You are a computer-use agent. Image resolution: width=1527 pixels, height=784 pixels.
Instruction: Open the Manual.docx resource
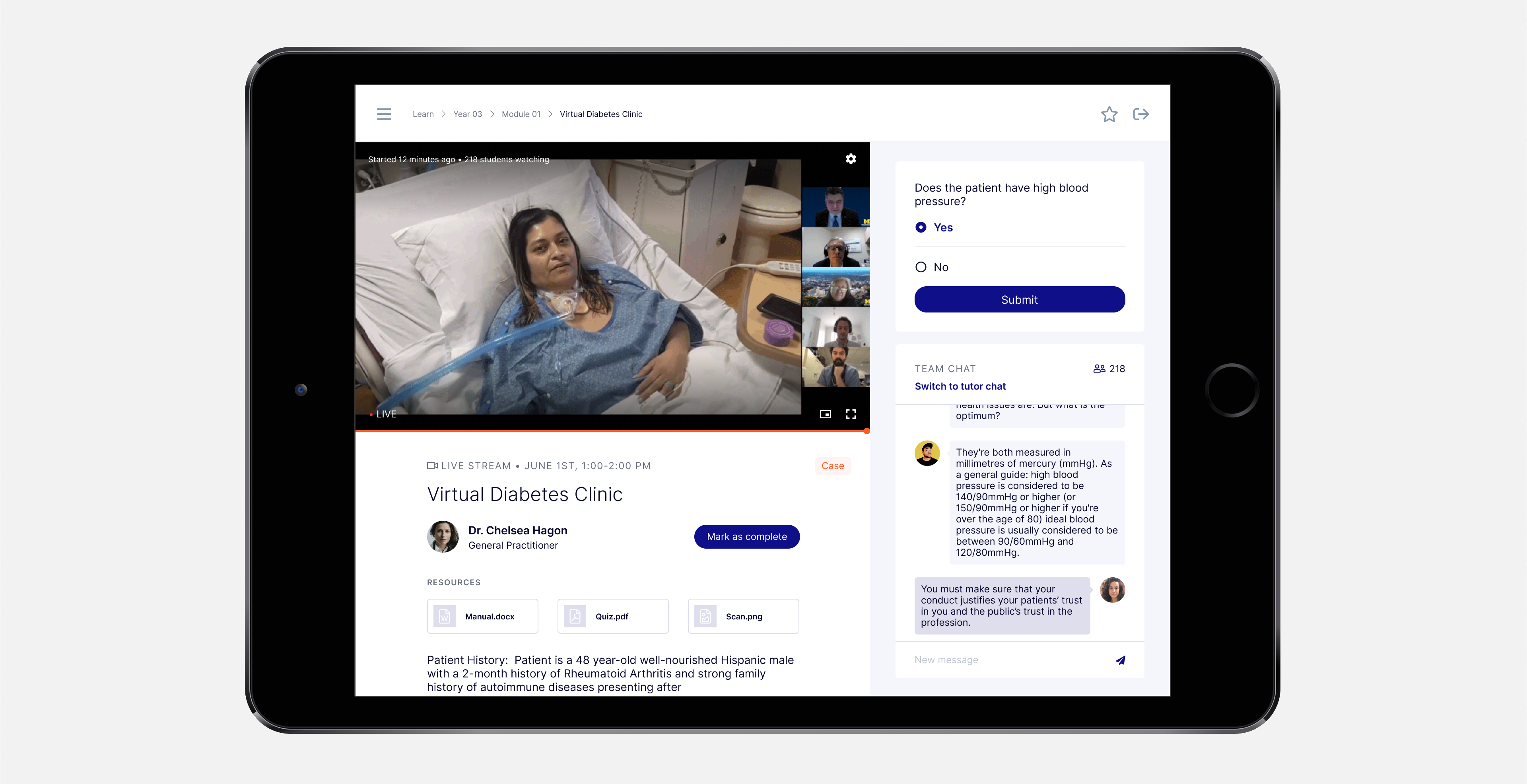click(482, 616)
